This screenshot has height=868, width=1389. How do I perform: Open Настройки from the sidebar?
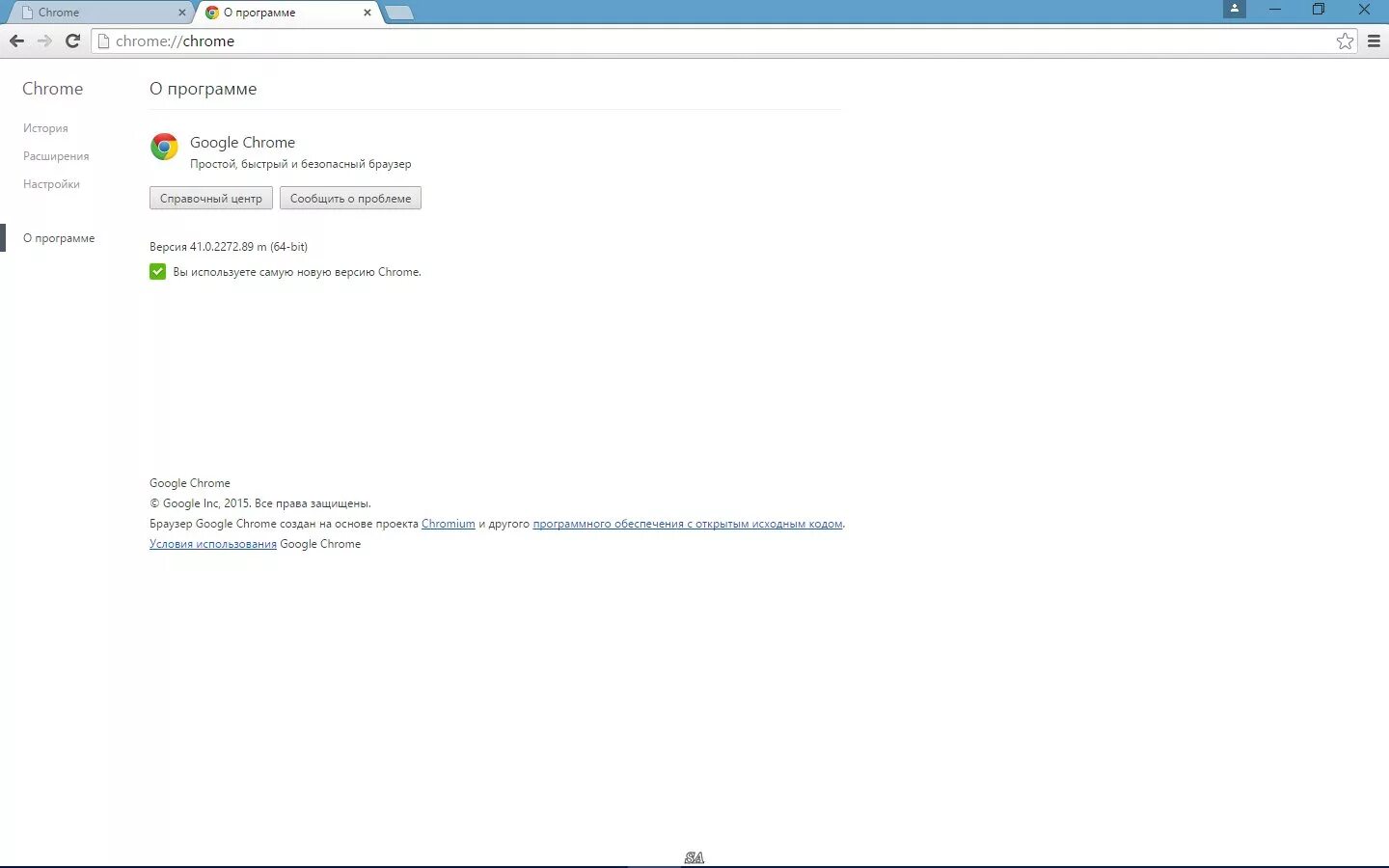(50, 183)
